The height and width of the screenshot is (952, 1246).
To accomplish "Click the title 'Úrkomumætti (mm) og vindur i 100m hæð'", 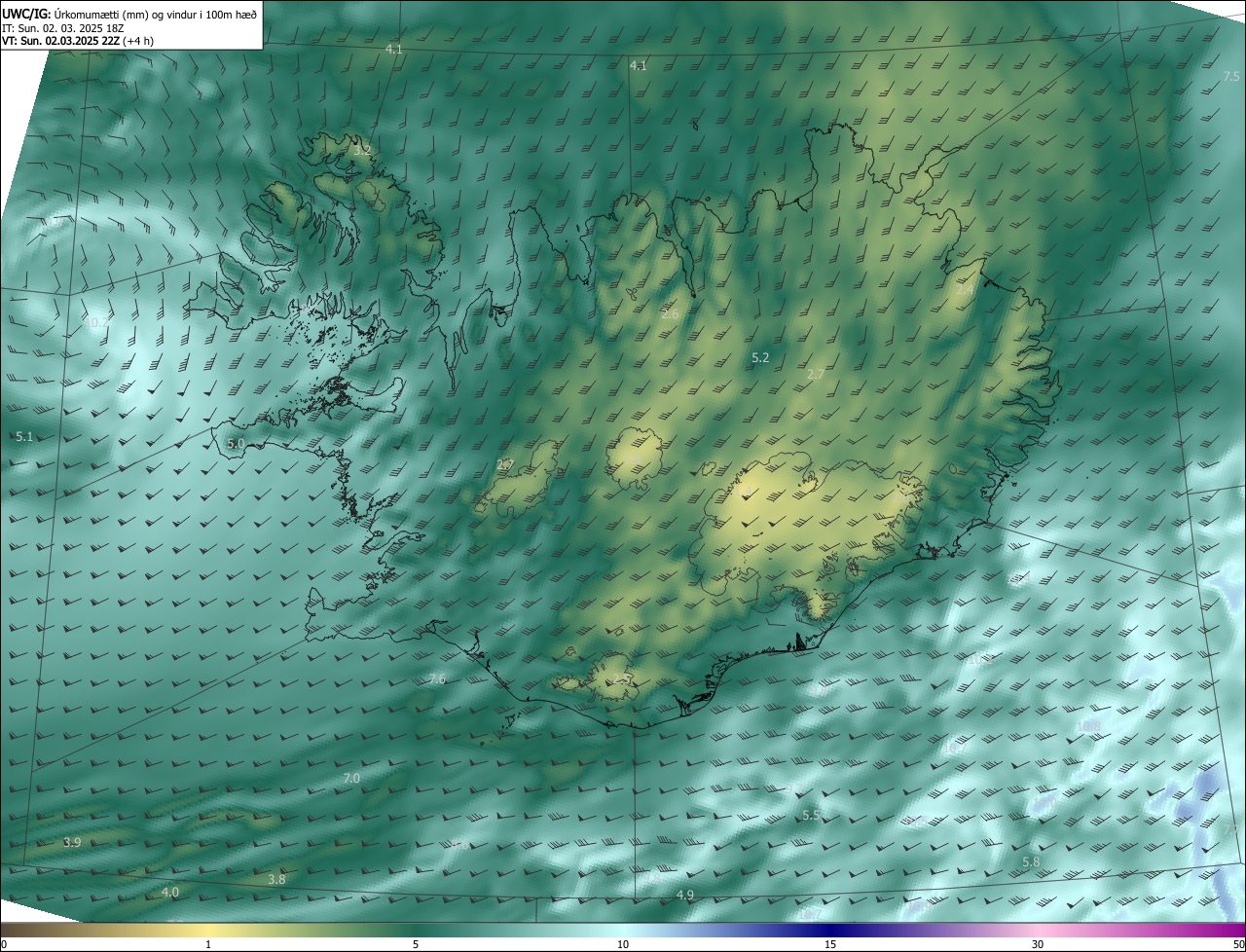I will 157,14.
